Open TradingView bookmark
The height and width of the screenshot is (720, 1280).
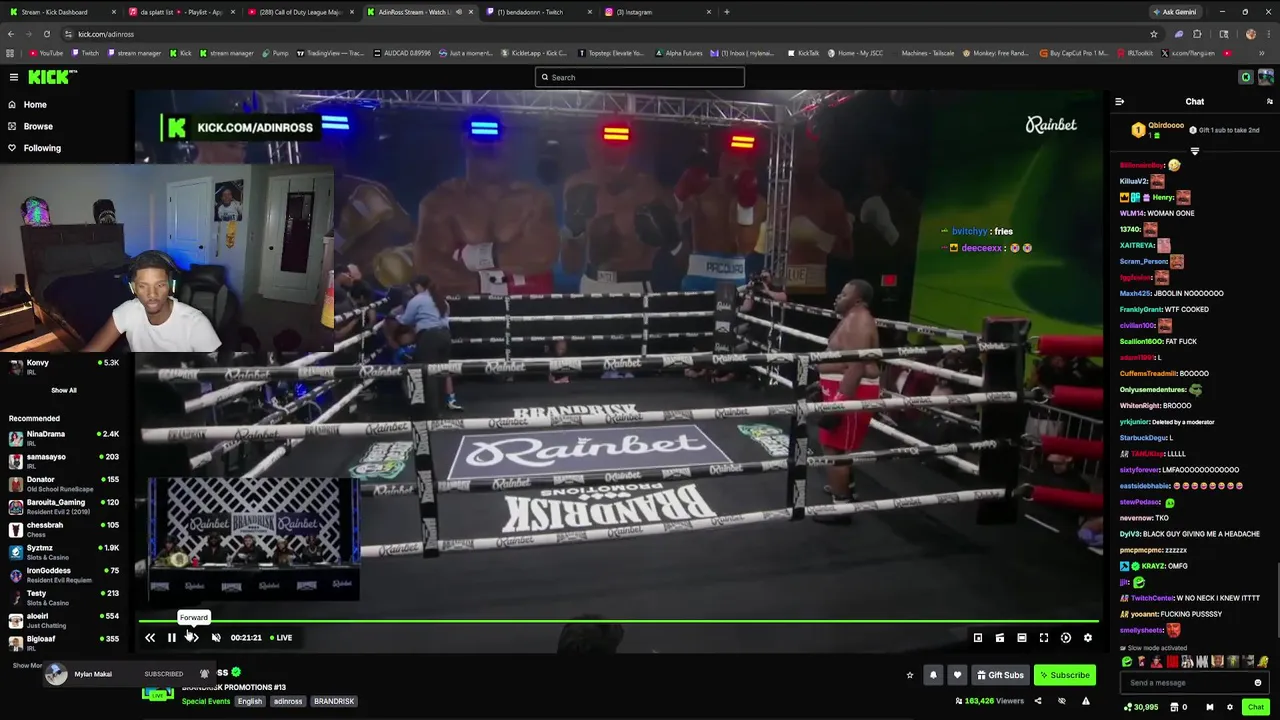[329, 53]
